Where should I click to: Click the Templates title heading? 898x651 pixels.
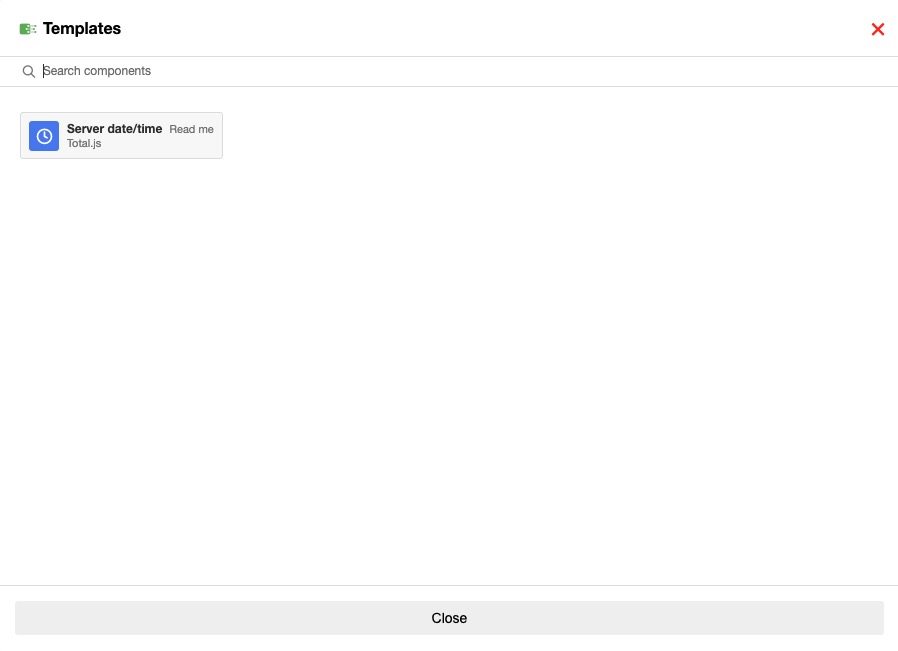(x=82, y=29)
